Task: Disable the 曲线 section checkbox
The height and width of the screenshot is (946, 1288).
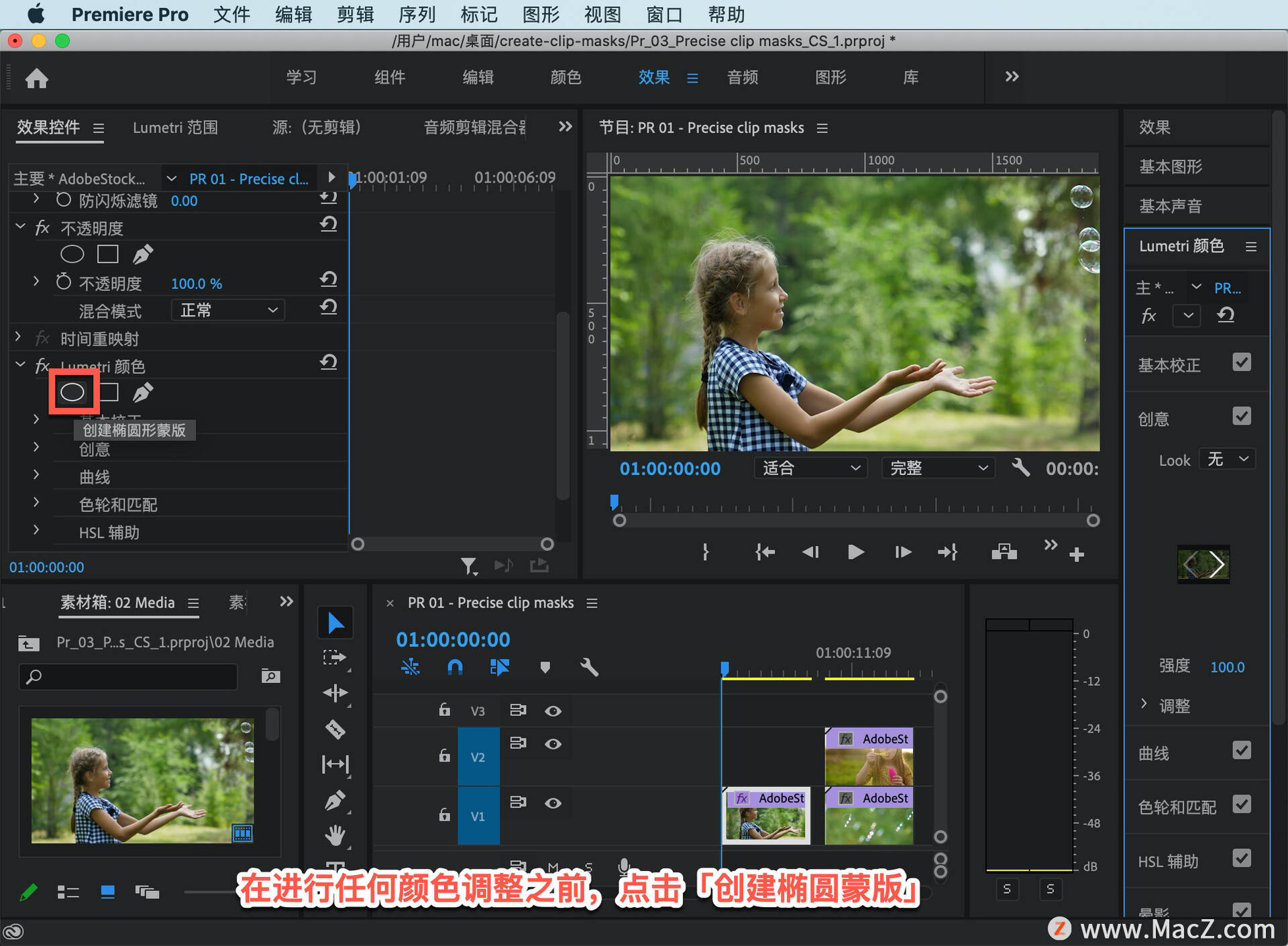Action: 1242,750
